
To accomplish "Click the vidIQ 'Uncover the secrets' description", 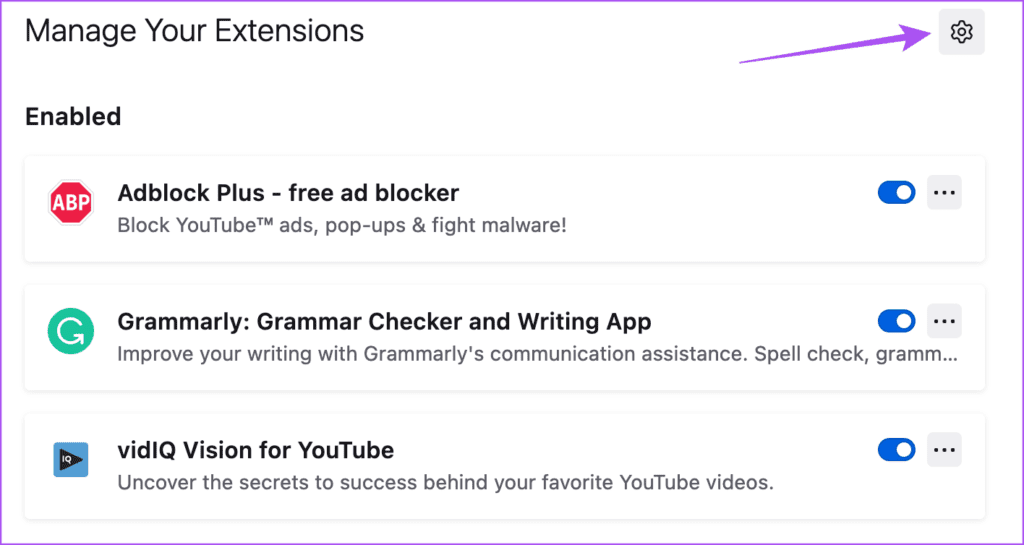I will [446, 482].
